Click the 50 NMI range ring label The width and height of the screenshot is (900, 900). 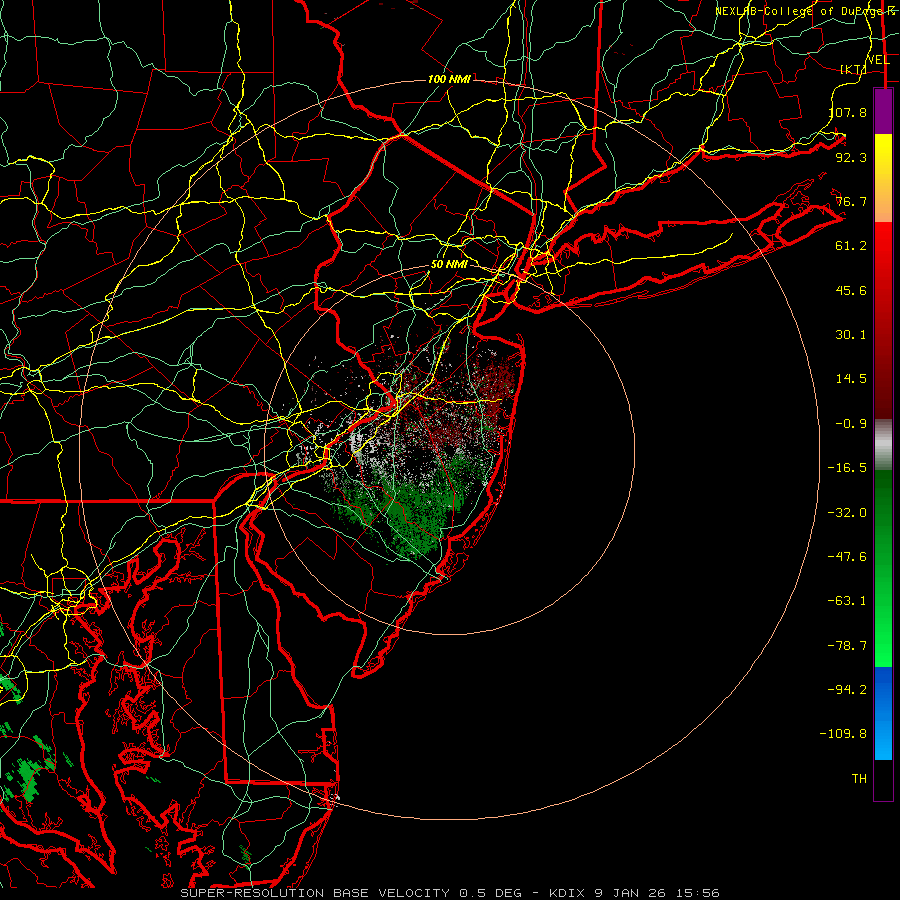[449, 265]
